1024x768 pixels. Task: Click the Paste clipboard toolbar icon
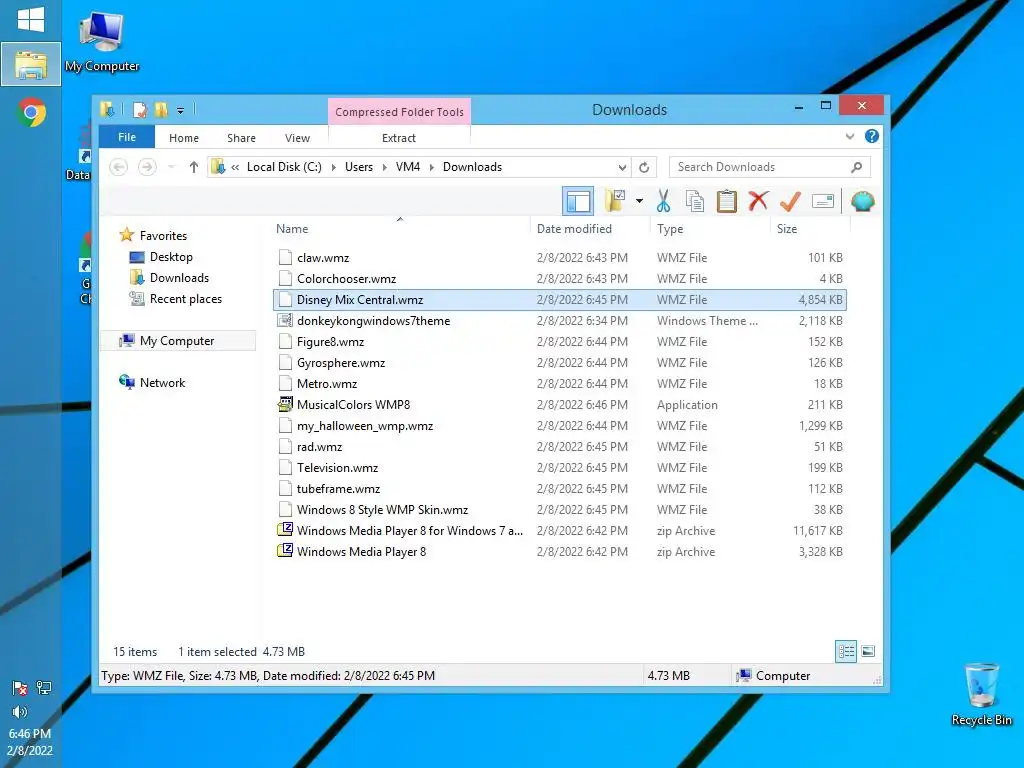[x=726, y=201]
